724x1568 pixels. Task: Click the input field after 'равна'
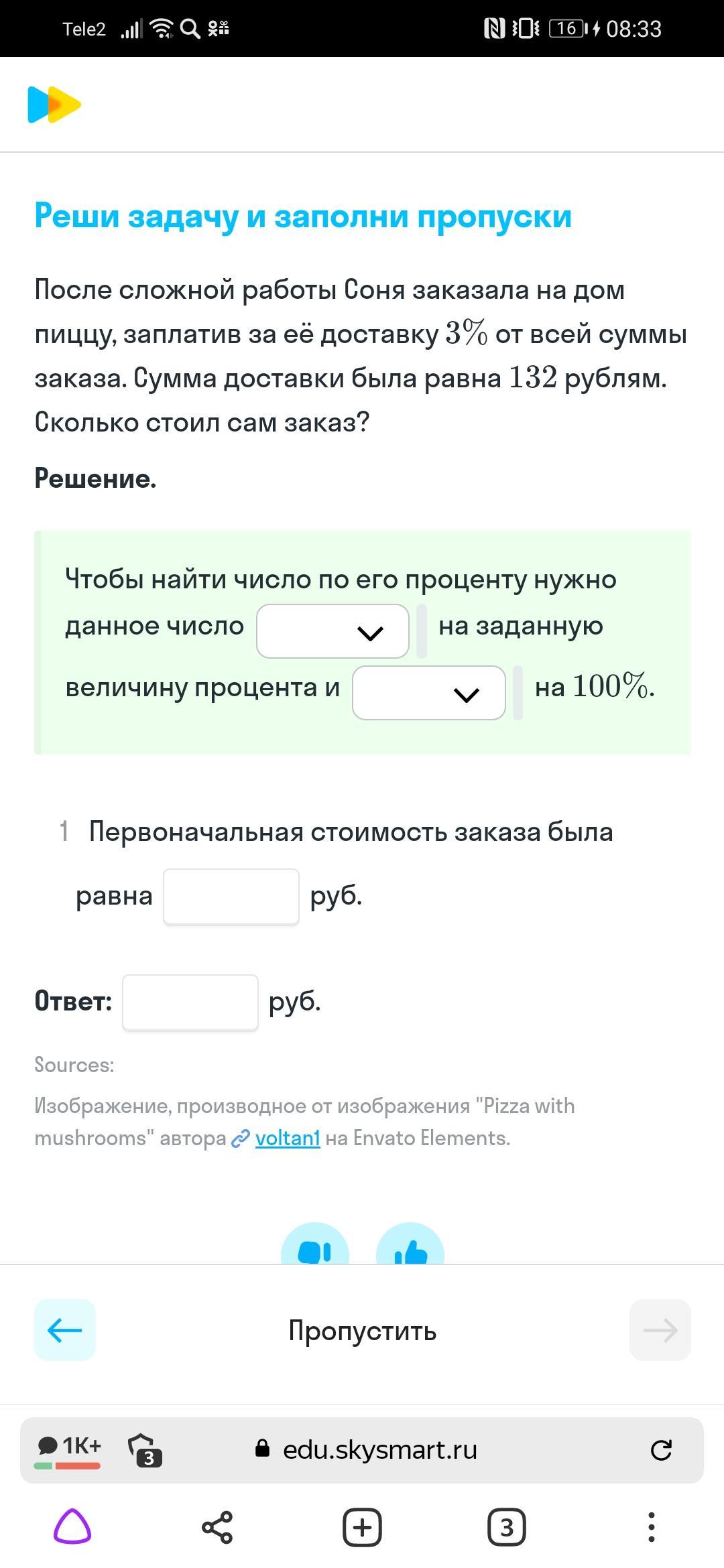(x=231, y=897)
